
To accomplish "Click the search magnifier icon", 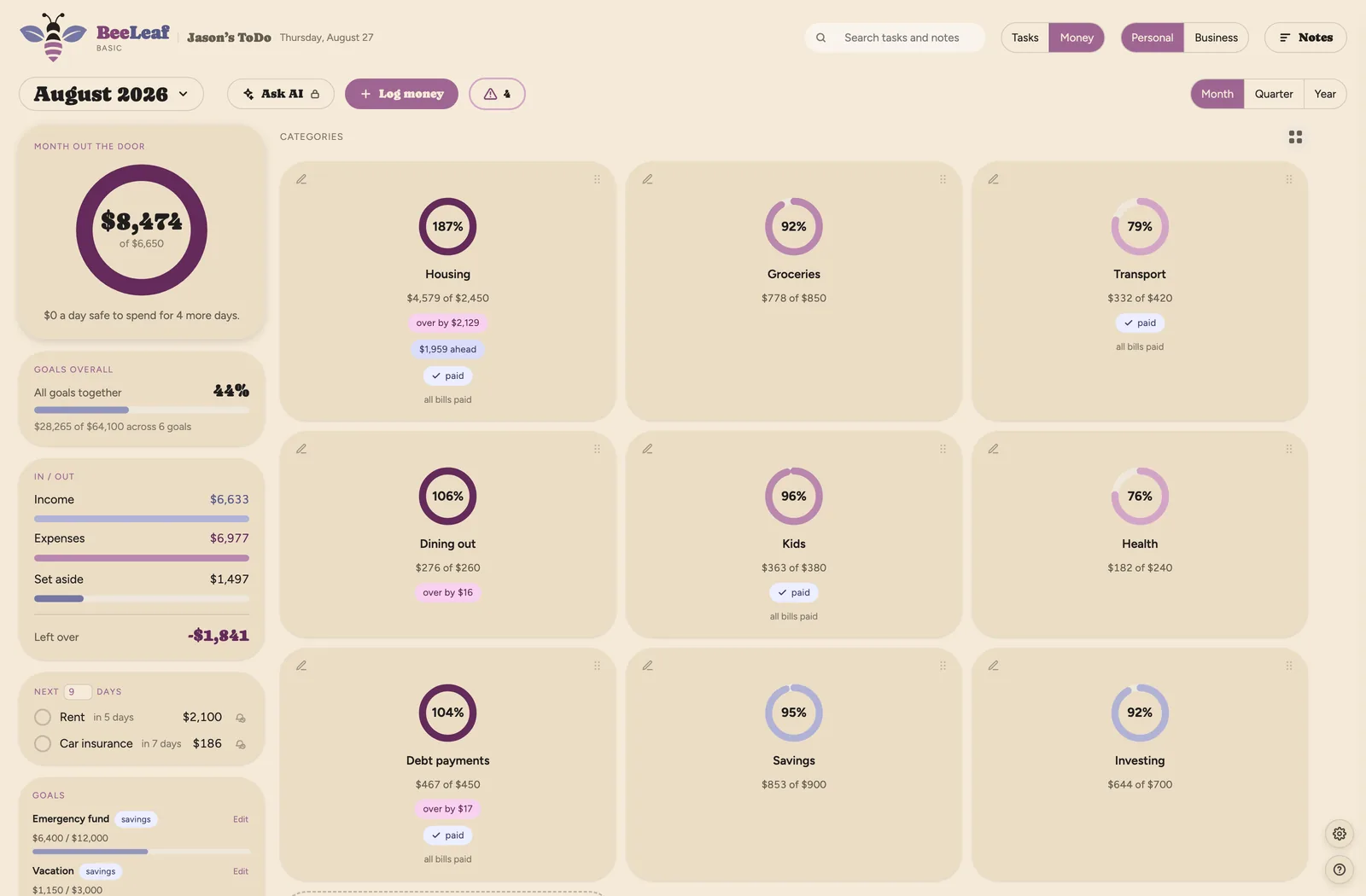I will coord(820,38).
